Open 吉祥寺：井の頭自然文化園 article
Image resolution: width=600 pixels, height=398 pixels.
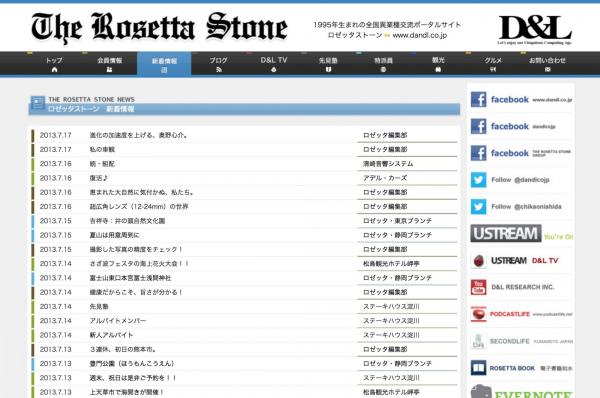[127, 221]
